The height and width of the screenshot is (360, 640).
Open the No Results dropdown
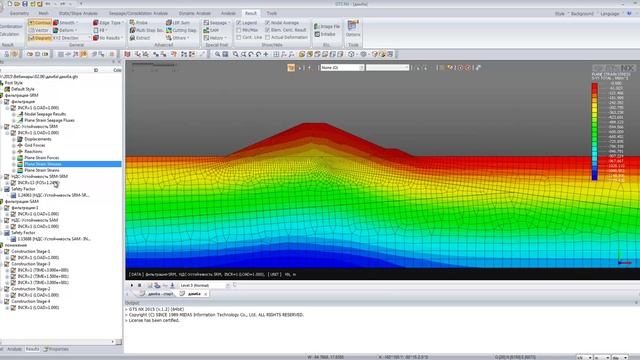pyautogui.click(x=108, y=38)
